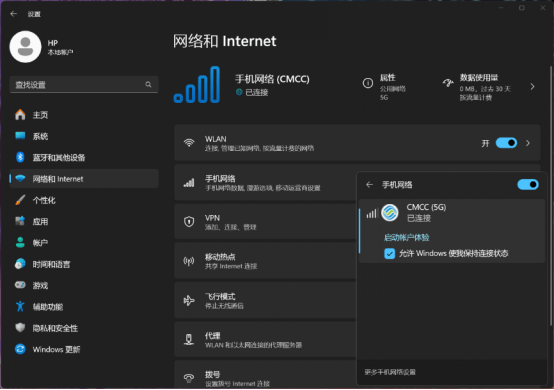Open the VPN settings row

pos(265,222)
